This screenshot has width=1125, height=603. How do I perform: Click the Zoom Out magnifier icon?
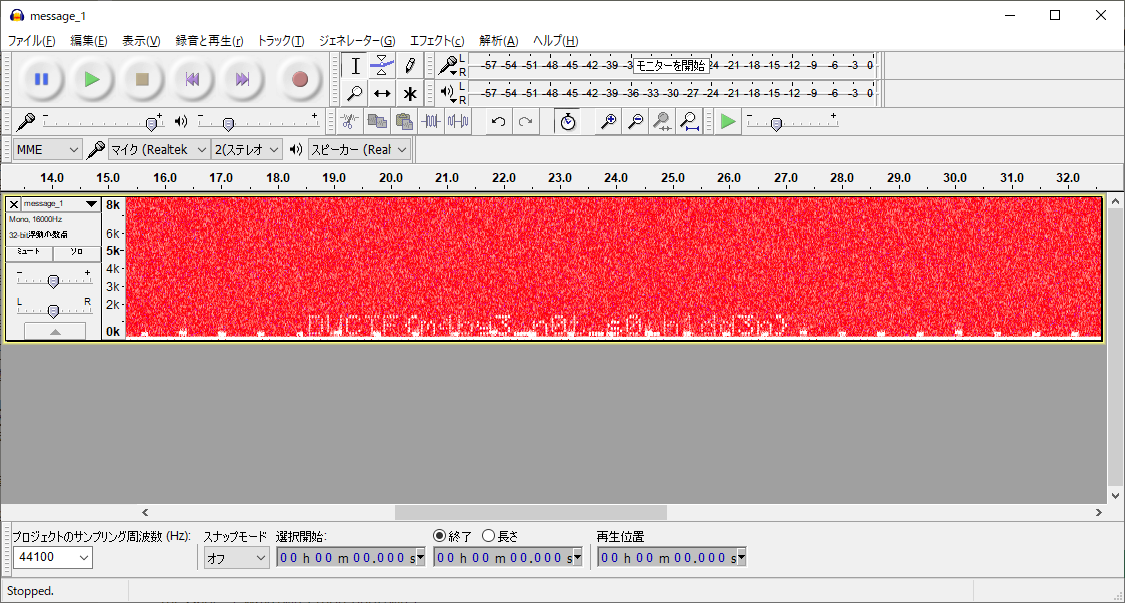click(x=635, y=121)
